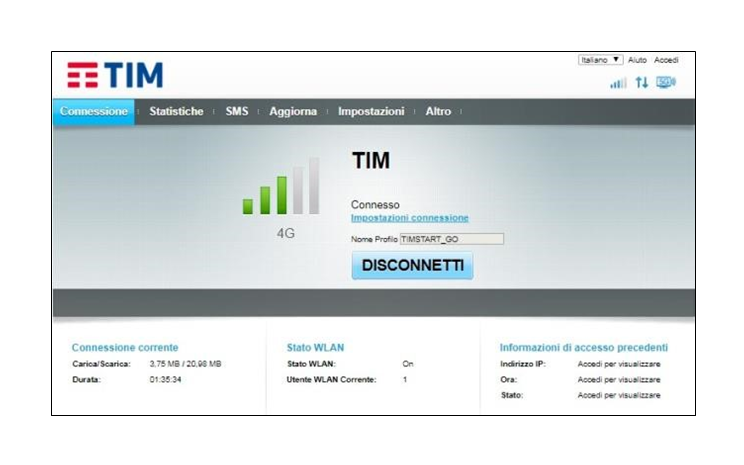Go to the Aggiorna tab
744x465 pixels.
coord(293,112)
